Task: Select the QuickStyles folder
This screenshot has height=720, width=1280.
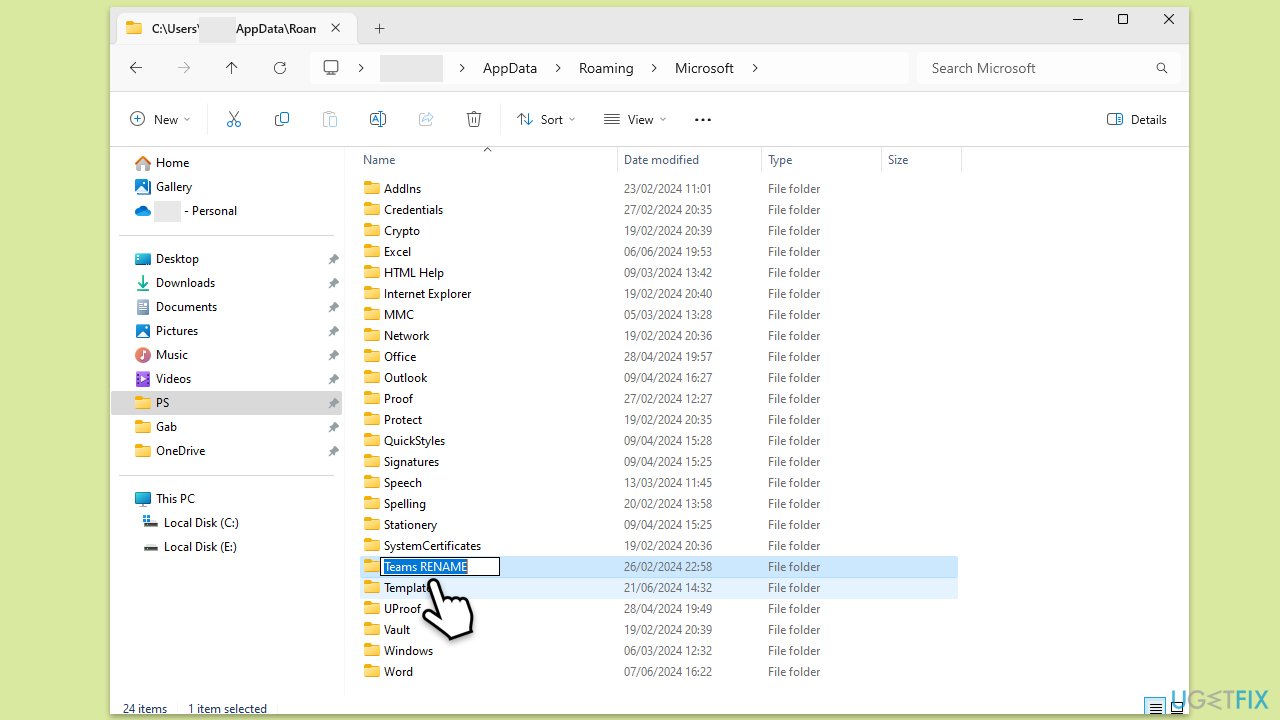Action: [414, 441]
